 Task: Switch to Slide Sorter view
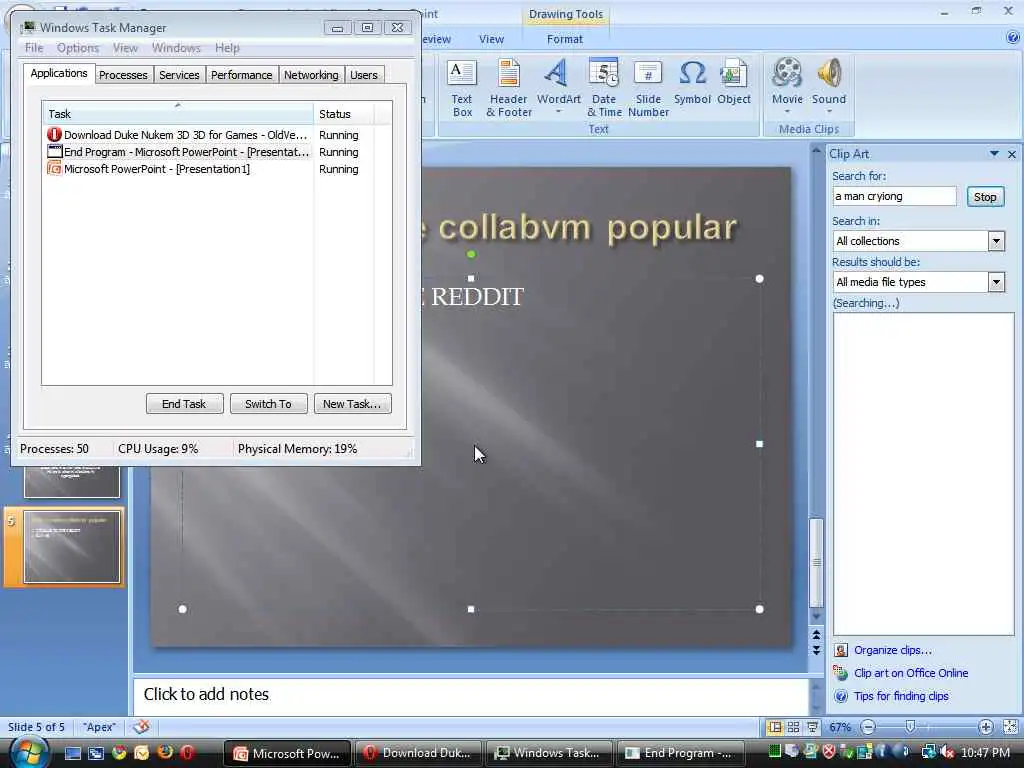coord(793,727)
